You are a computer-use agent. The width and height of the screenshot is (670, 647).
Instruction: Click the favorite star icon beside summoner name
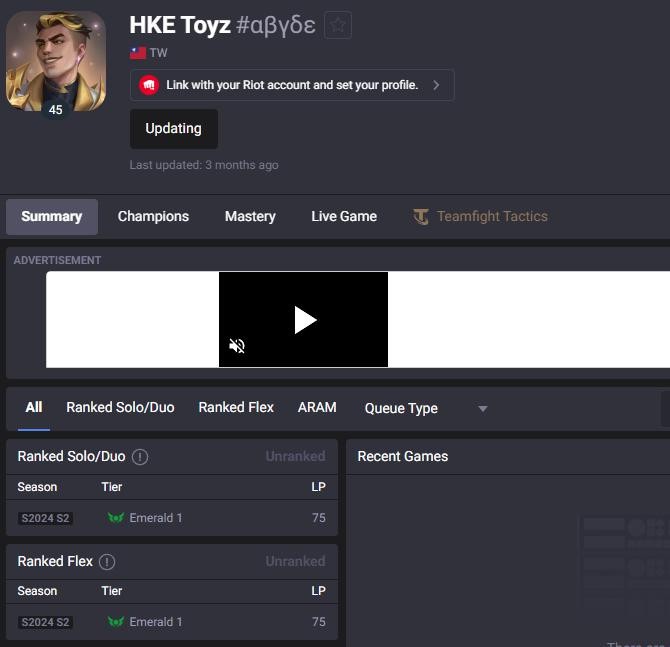[x=338, y=25]
